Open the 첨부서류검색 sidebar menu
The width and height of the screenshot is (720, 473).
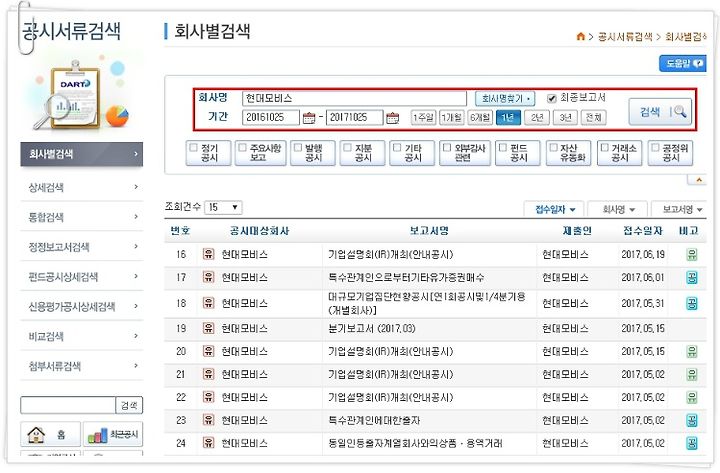coord(82,366)
